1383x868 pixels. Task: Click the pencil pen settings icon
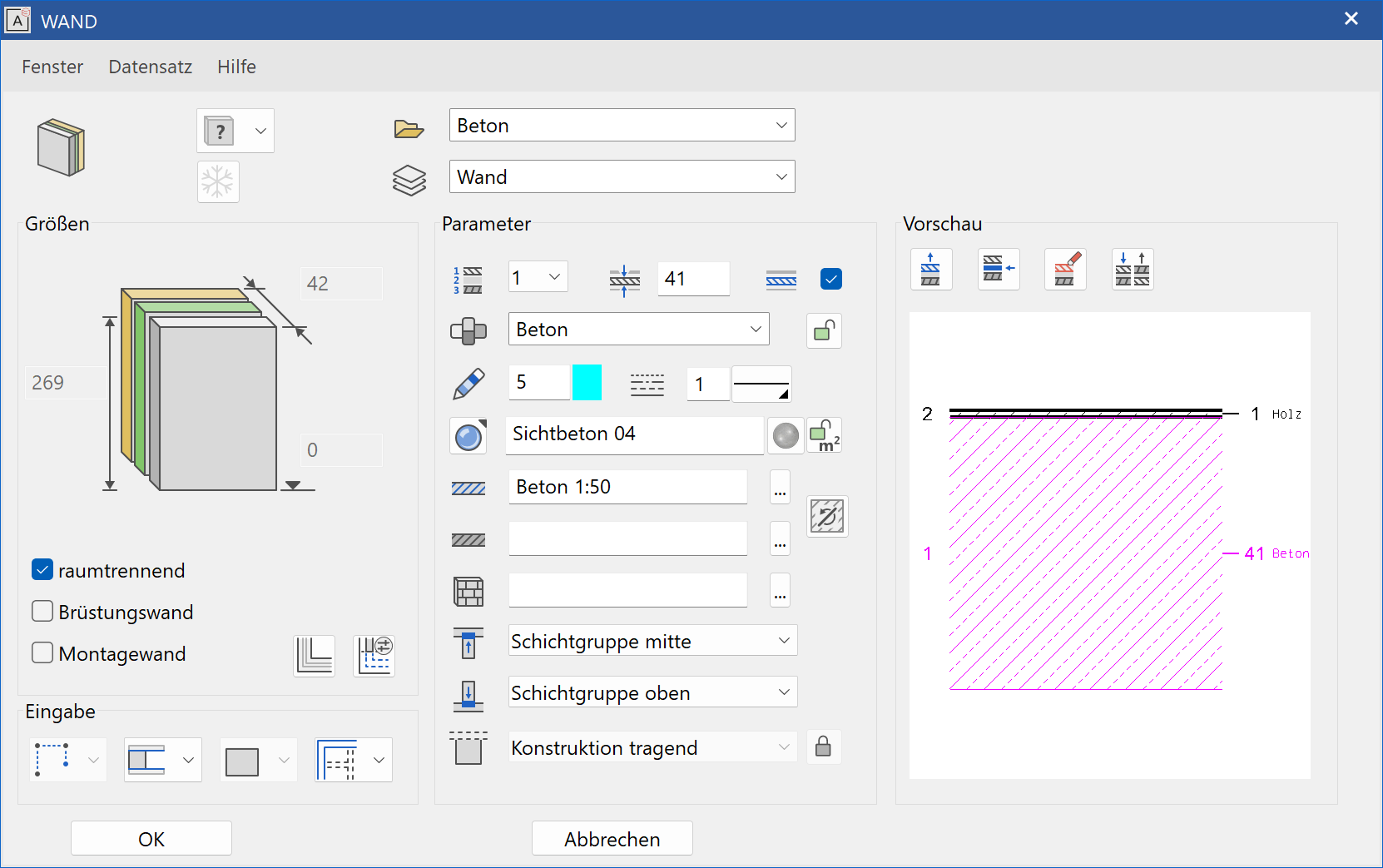pos(468,384)
